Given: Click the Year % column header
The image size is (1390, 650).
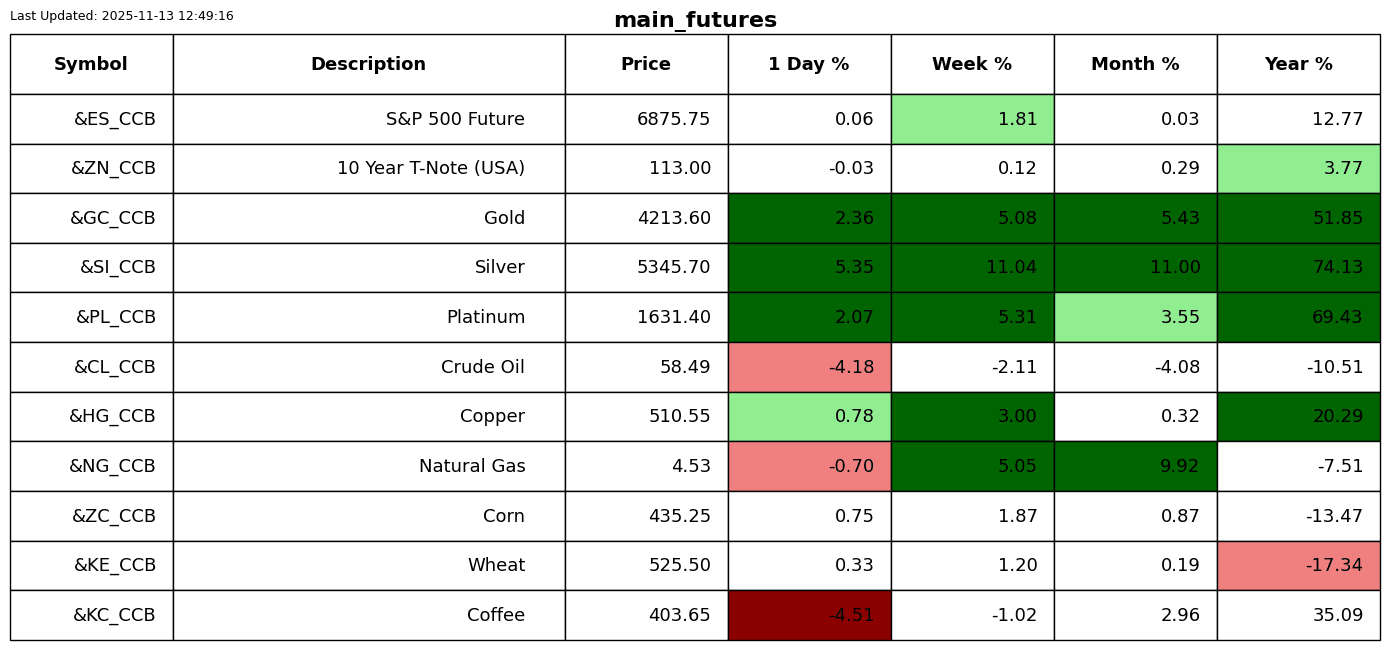Looking at the screenshot, I should (1298, 64).
